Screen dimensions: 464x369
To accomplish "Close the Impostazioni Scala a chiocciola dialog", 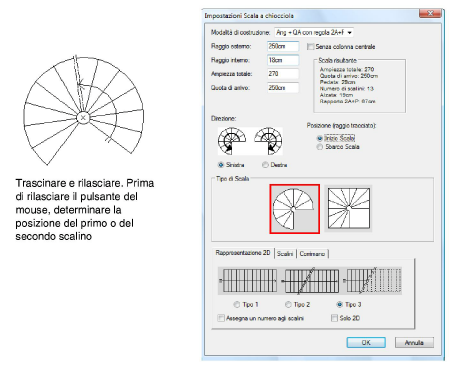I will 430,13.
